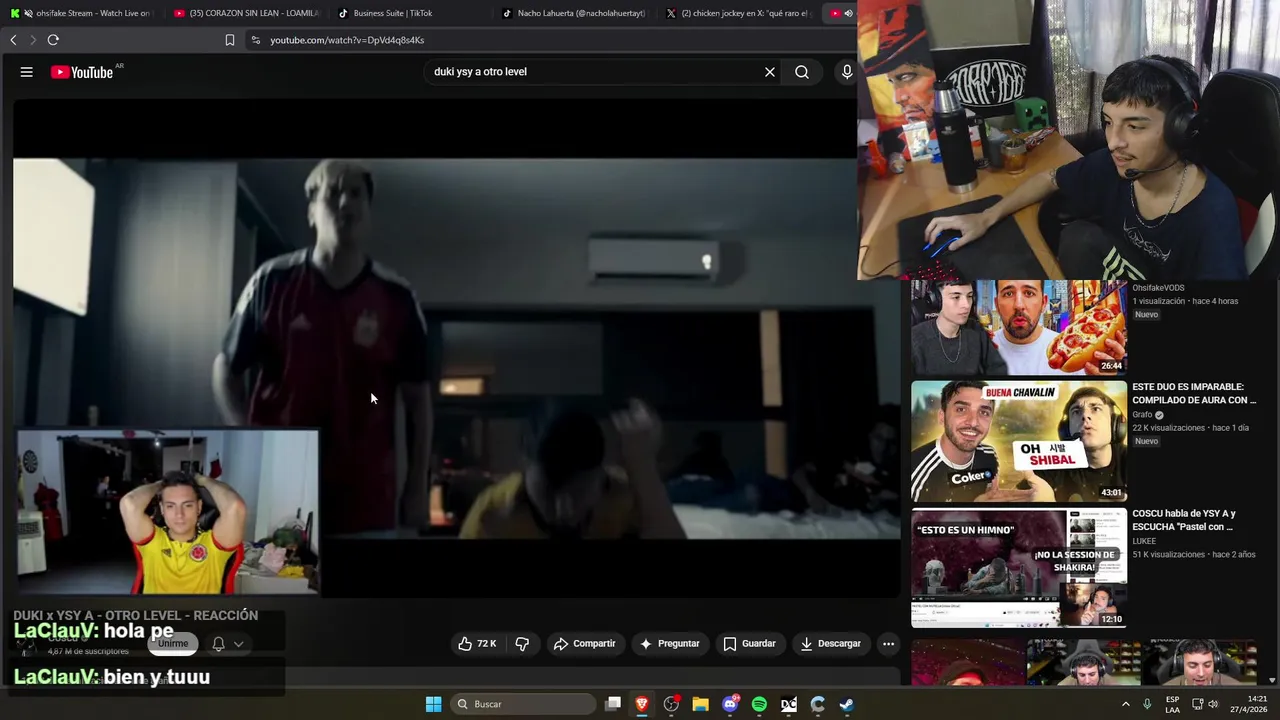Open Steam from the taskbar
The image size is (1280, 720).
click(x=846, y=704)
